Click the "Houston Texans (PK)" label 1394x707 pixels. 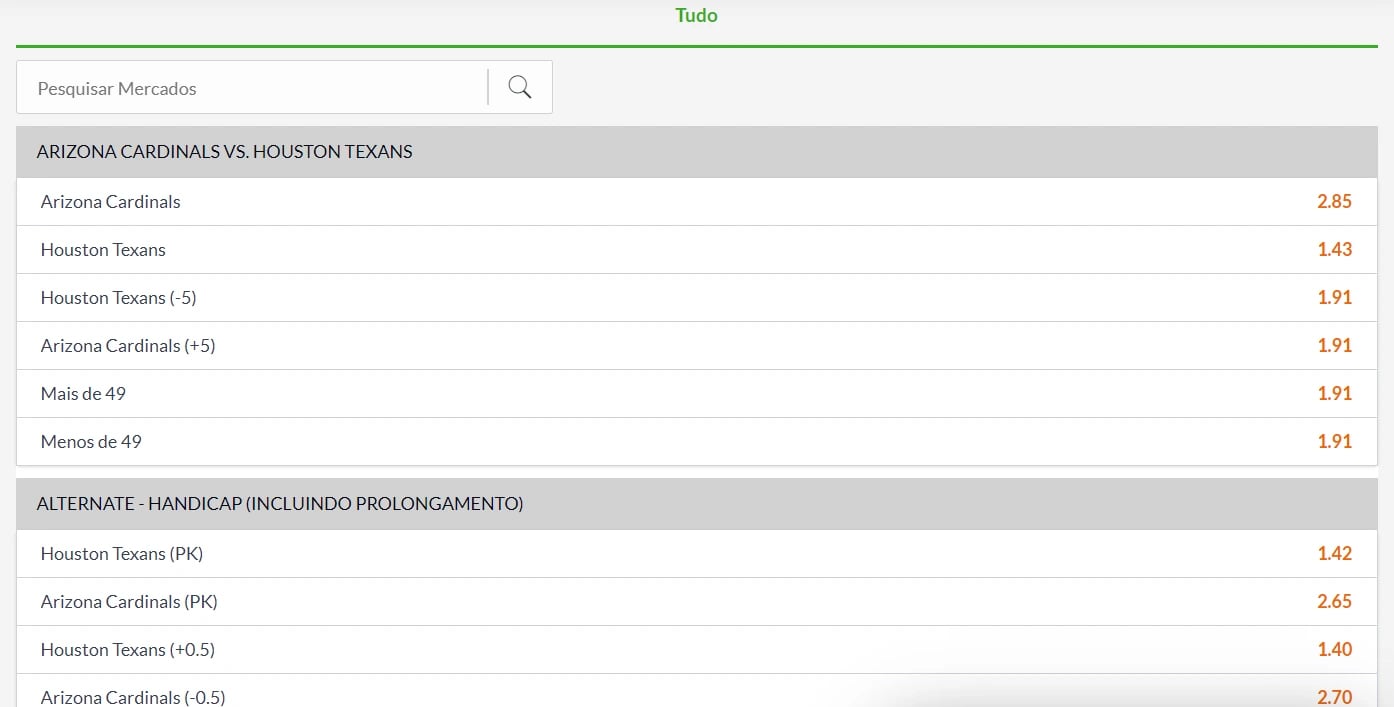[x=122, y=553]
